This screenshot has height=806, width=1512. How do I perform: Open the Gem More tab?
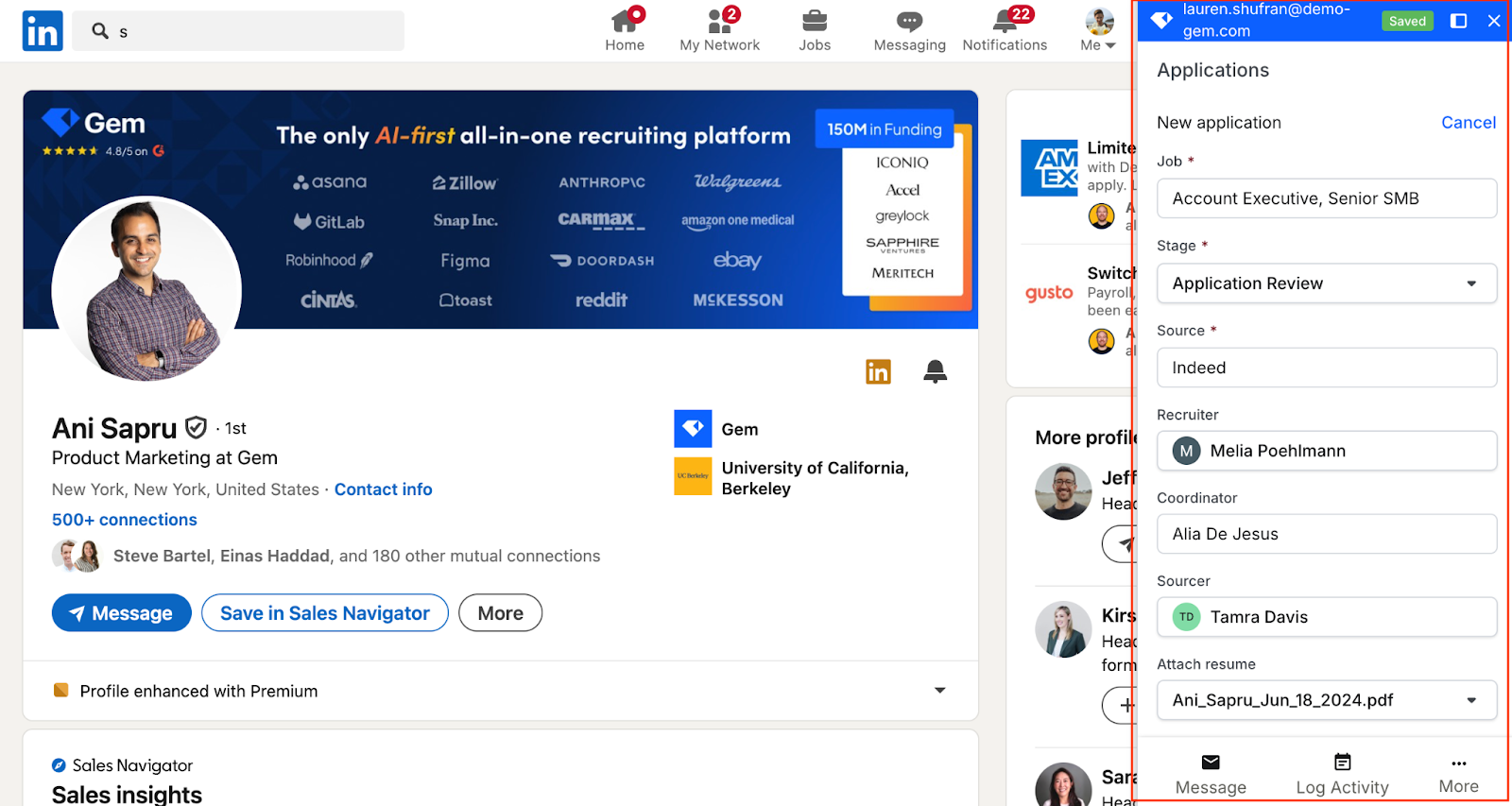point(1458,775)
